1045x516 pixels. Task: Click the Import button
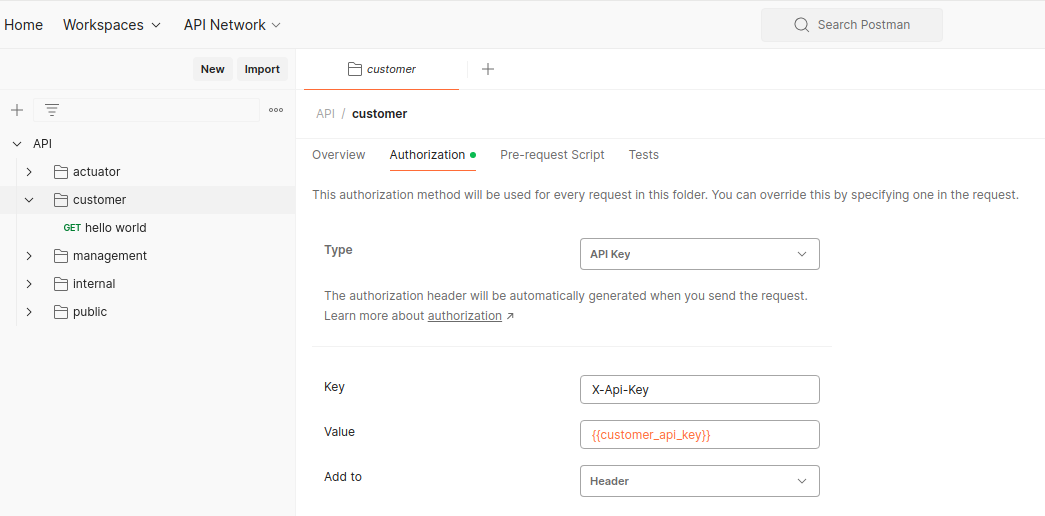click(x=262, y=69)
